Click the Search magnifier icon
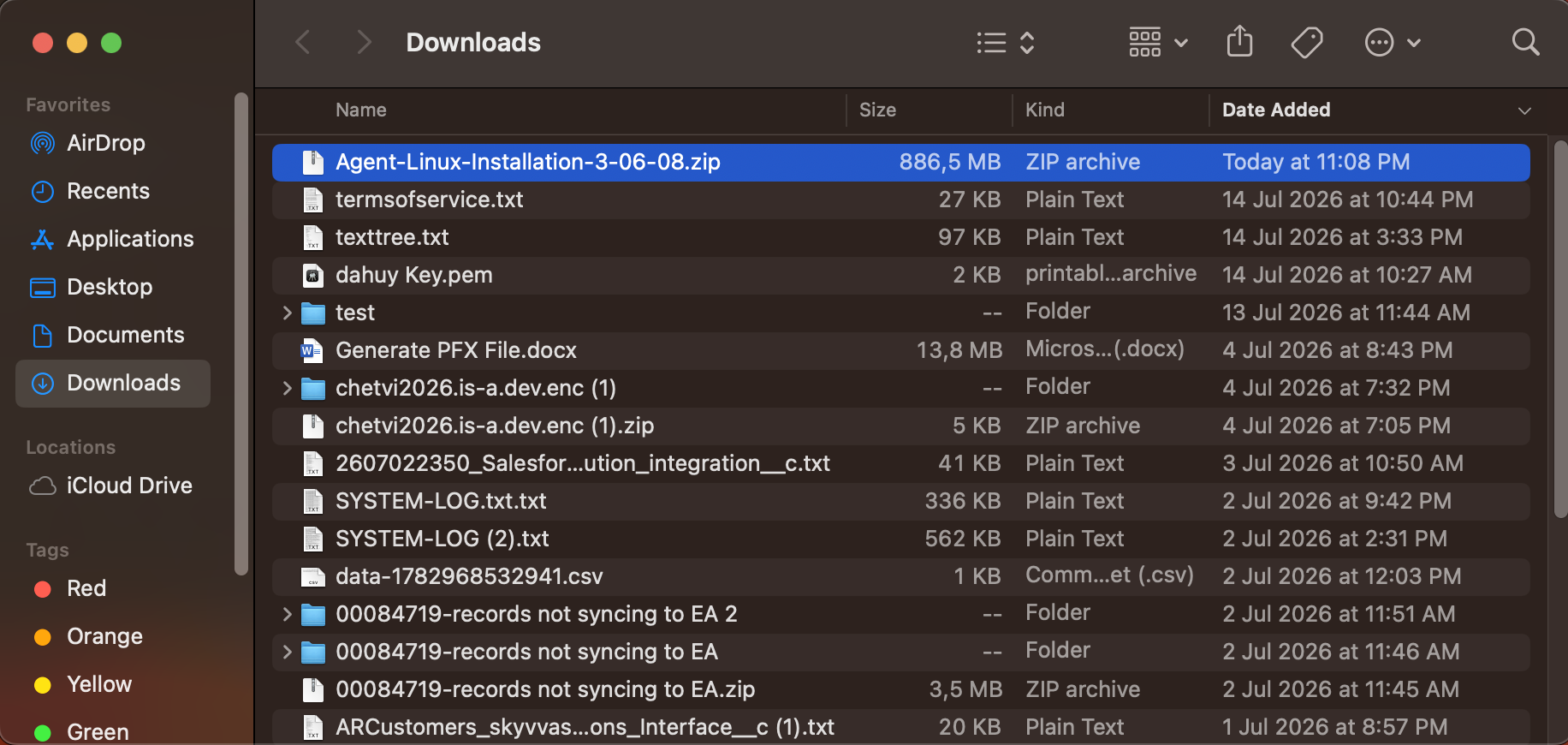The image size is (1568, 745). [x=1525, y=42]
